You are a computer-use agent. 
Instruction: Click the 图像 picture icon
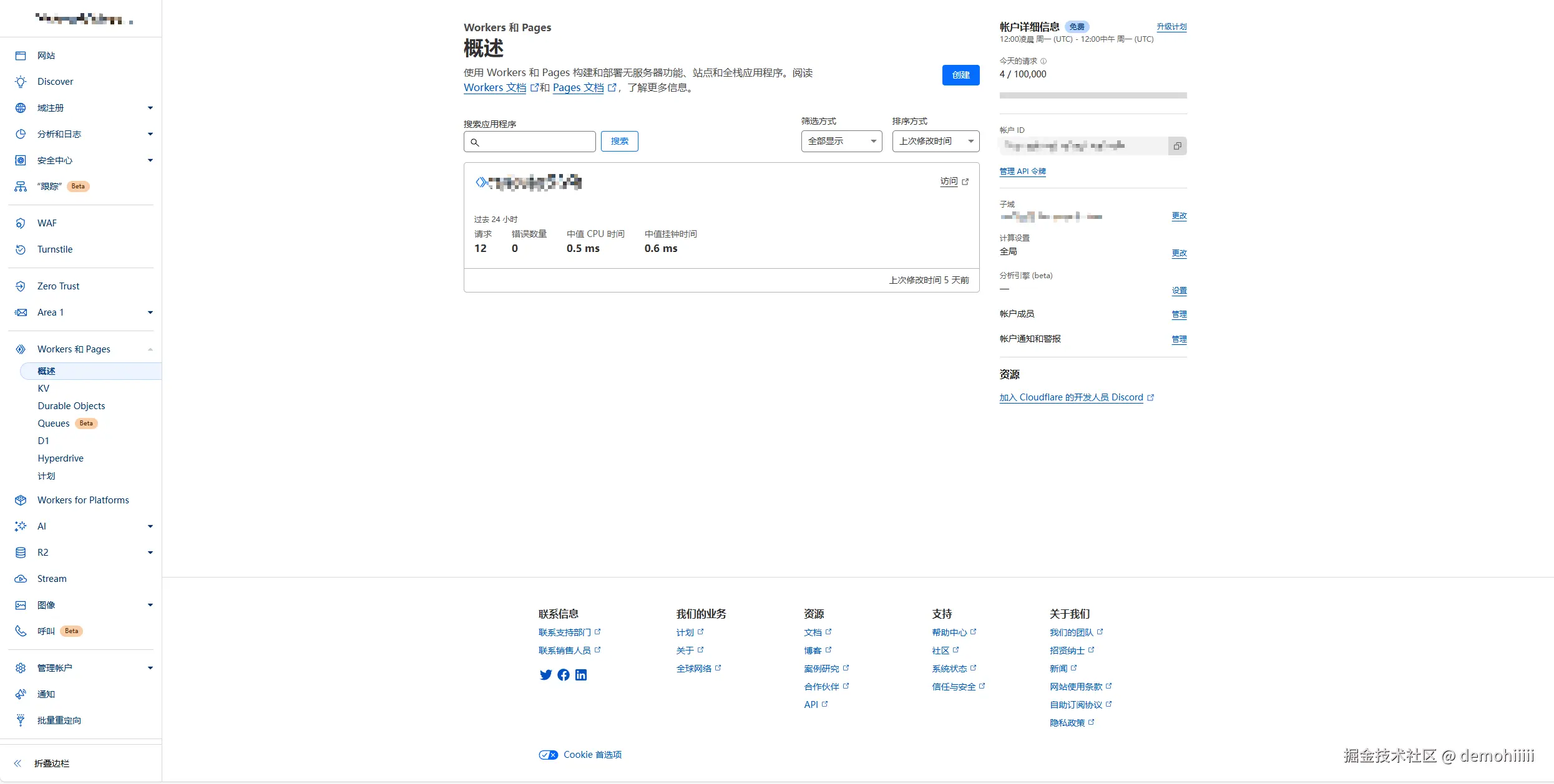tap(21, 605)
